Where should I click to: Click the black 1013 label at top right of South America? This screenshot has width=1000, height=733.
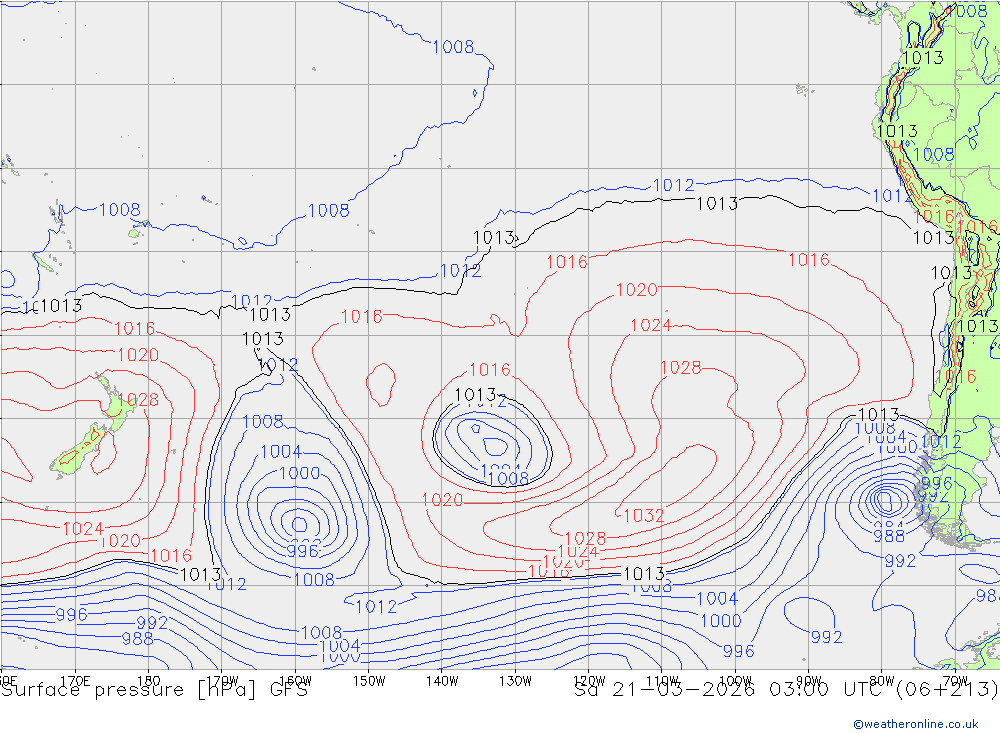pos(923,57)
